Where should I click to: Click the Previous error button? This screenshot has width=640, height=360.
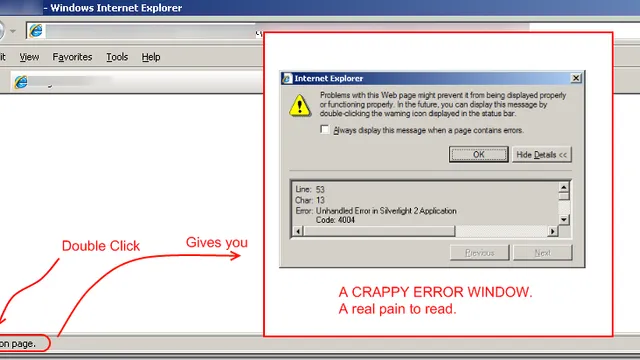tap(480, 253)
